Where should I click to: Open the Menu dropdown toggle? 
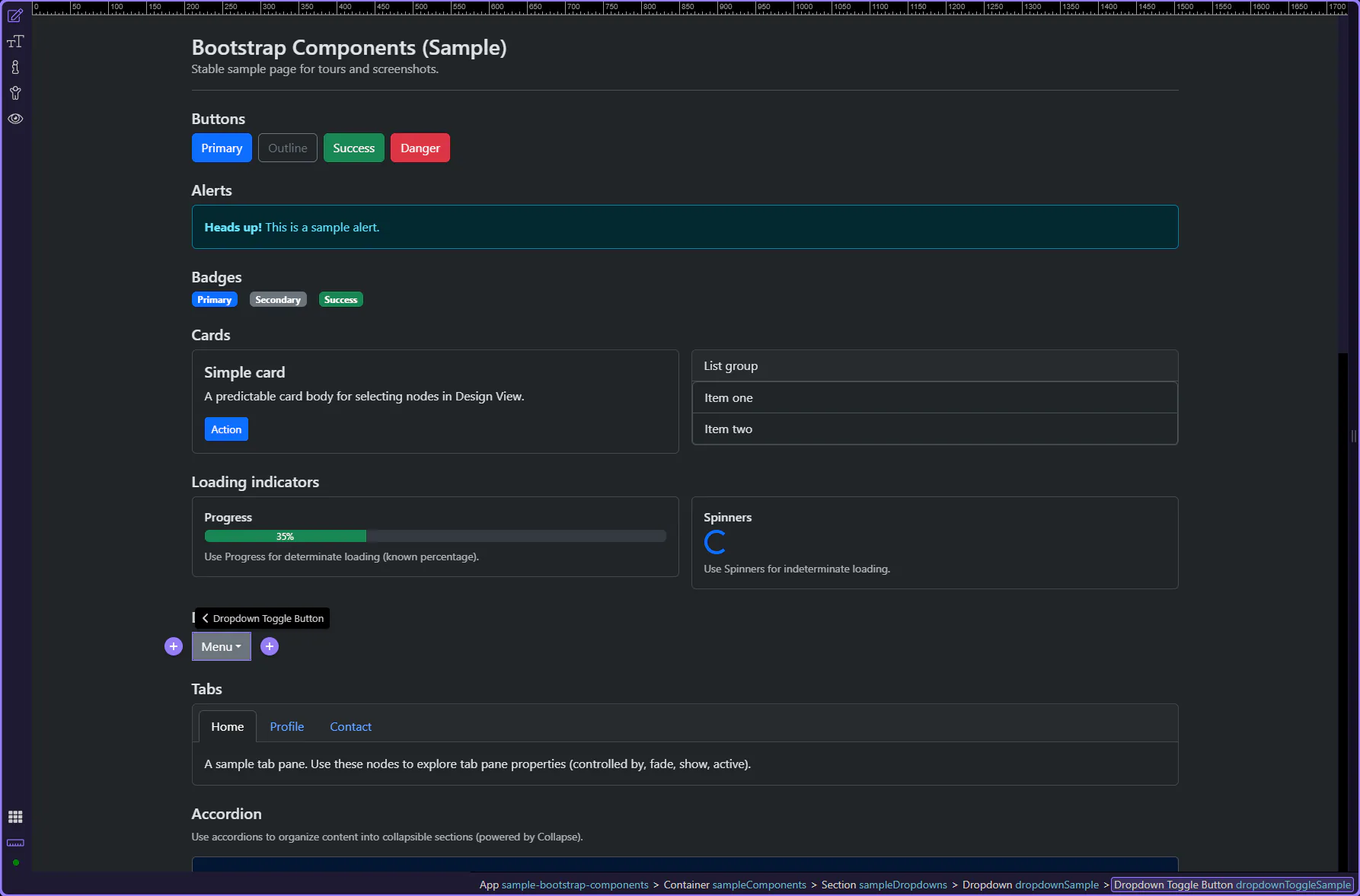pyautogui.click(x=221, y=646)
